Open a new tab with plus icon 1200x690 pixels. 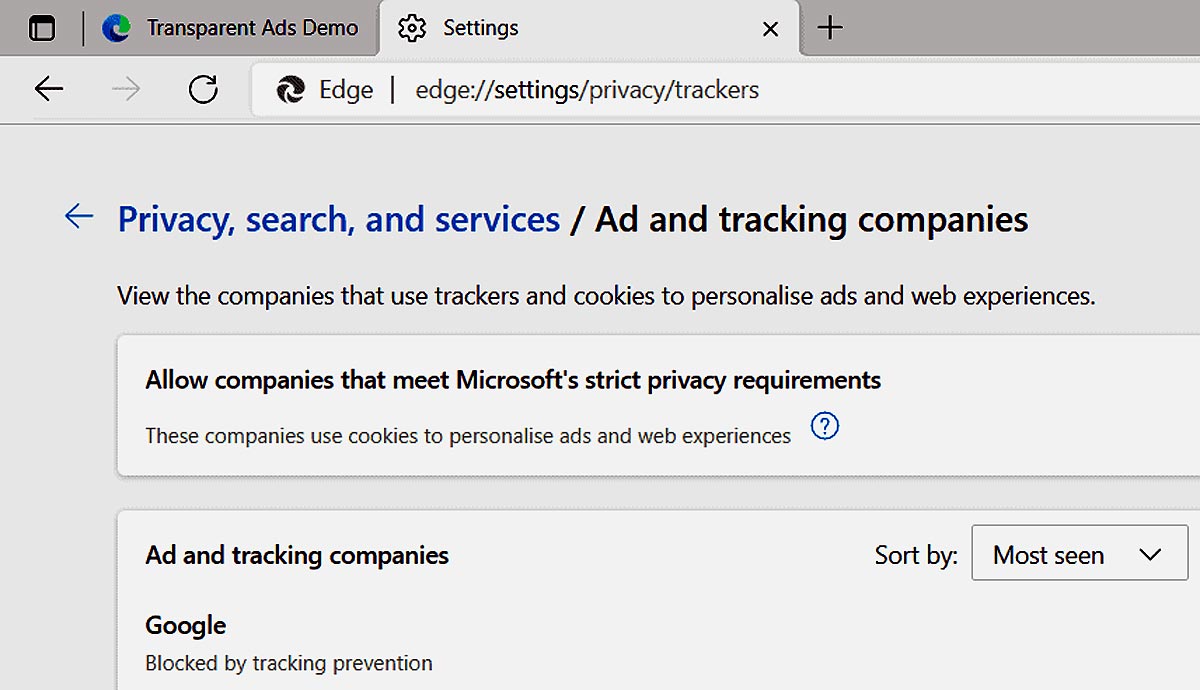pos(830,28)
